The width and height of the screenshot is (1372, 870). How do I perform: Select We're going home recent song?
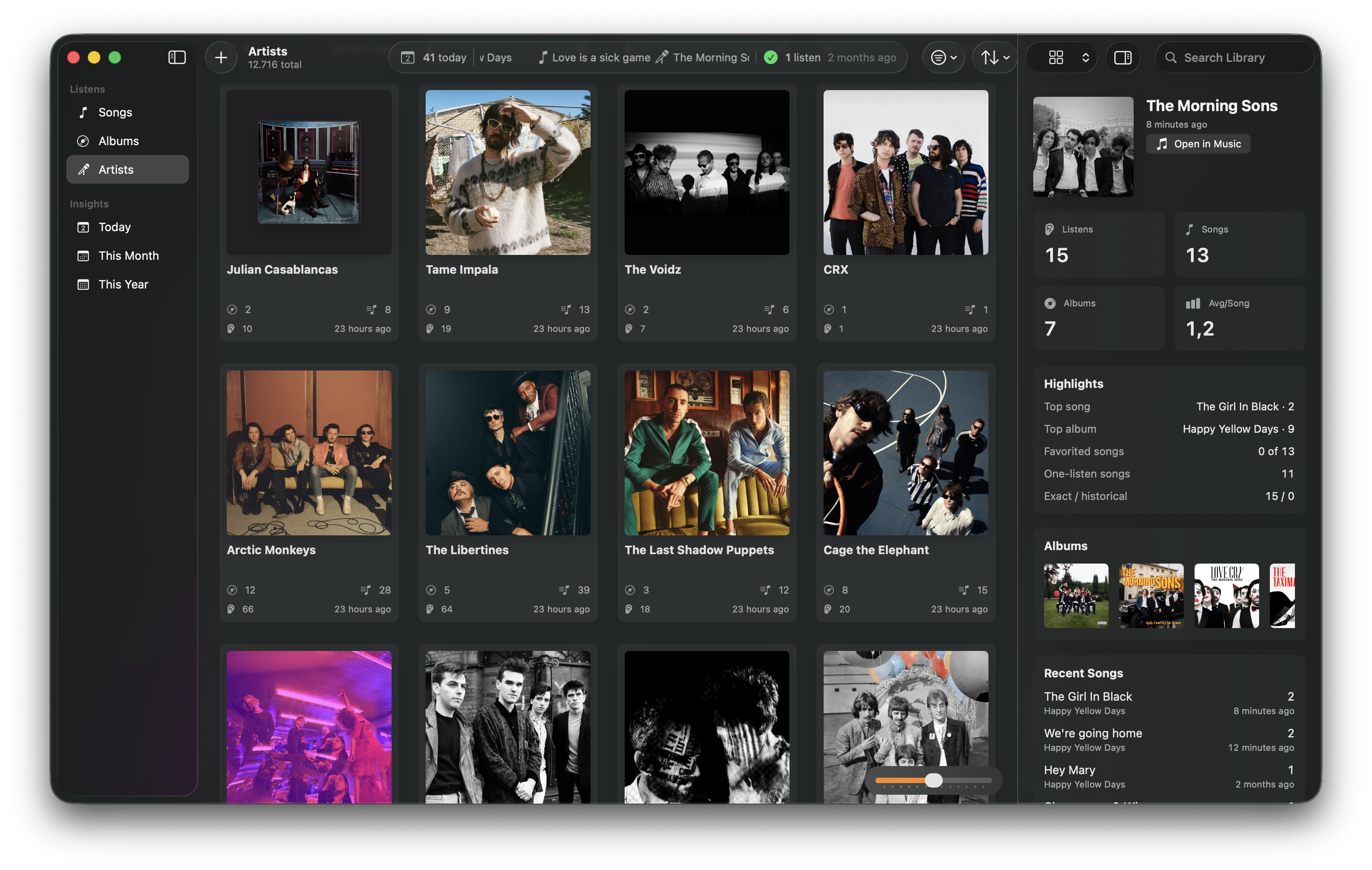pos(1169,740)
